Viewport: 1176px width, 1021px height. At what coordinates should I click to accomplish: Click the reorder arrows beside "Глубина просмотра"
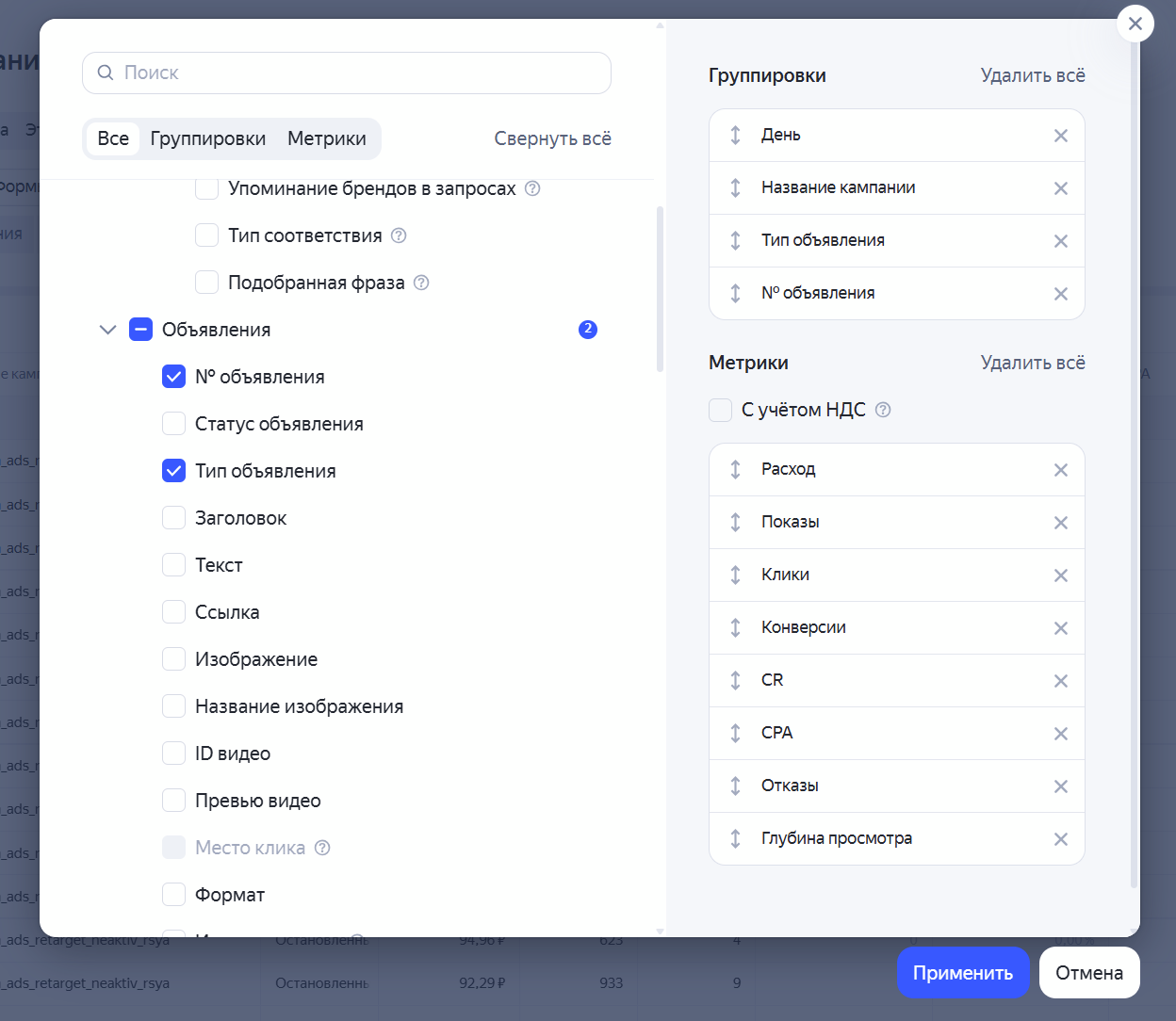point(736,838)
